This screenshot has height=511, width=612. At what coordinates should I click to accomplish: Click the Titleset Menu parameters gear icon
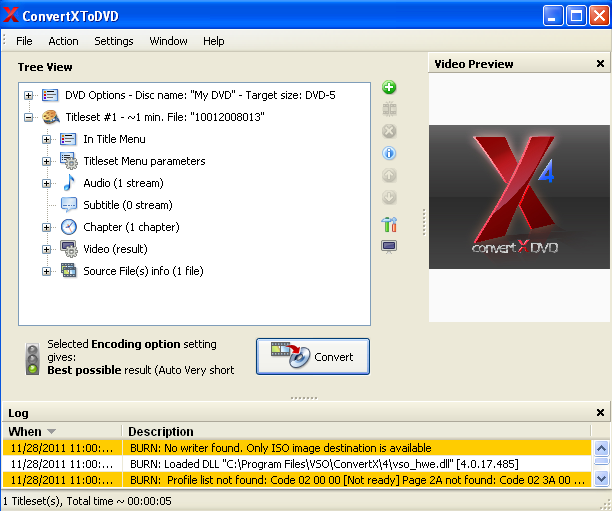(69, 161)
